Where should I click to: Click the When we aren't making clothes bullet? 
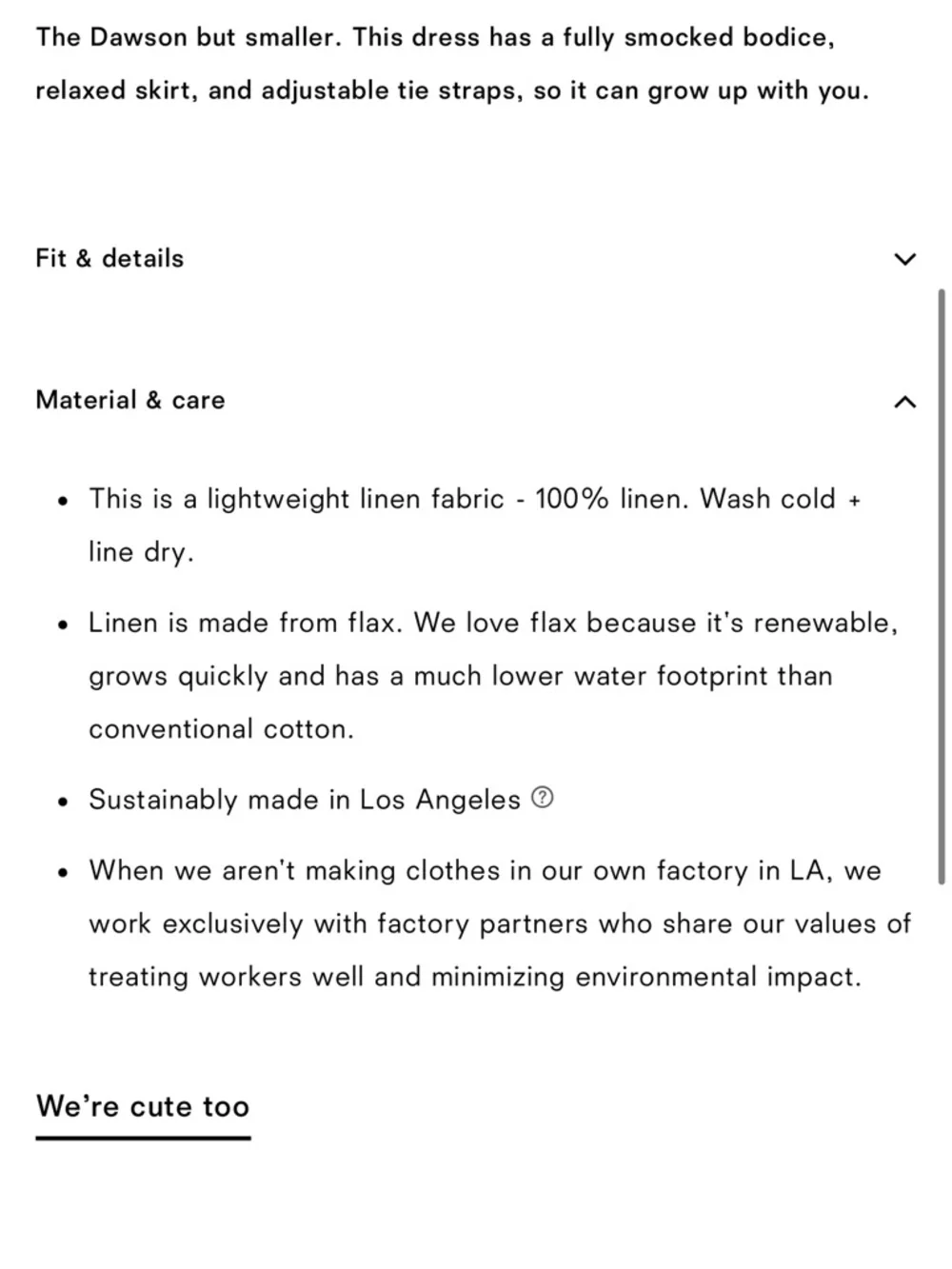(x=500, y=923)
